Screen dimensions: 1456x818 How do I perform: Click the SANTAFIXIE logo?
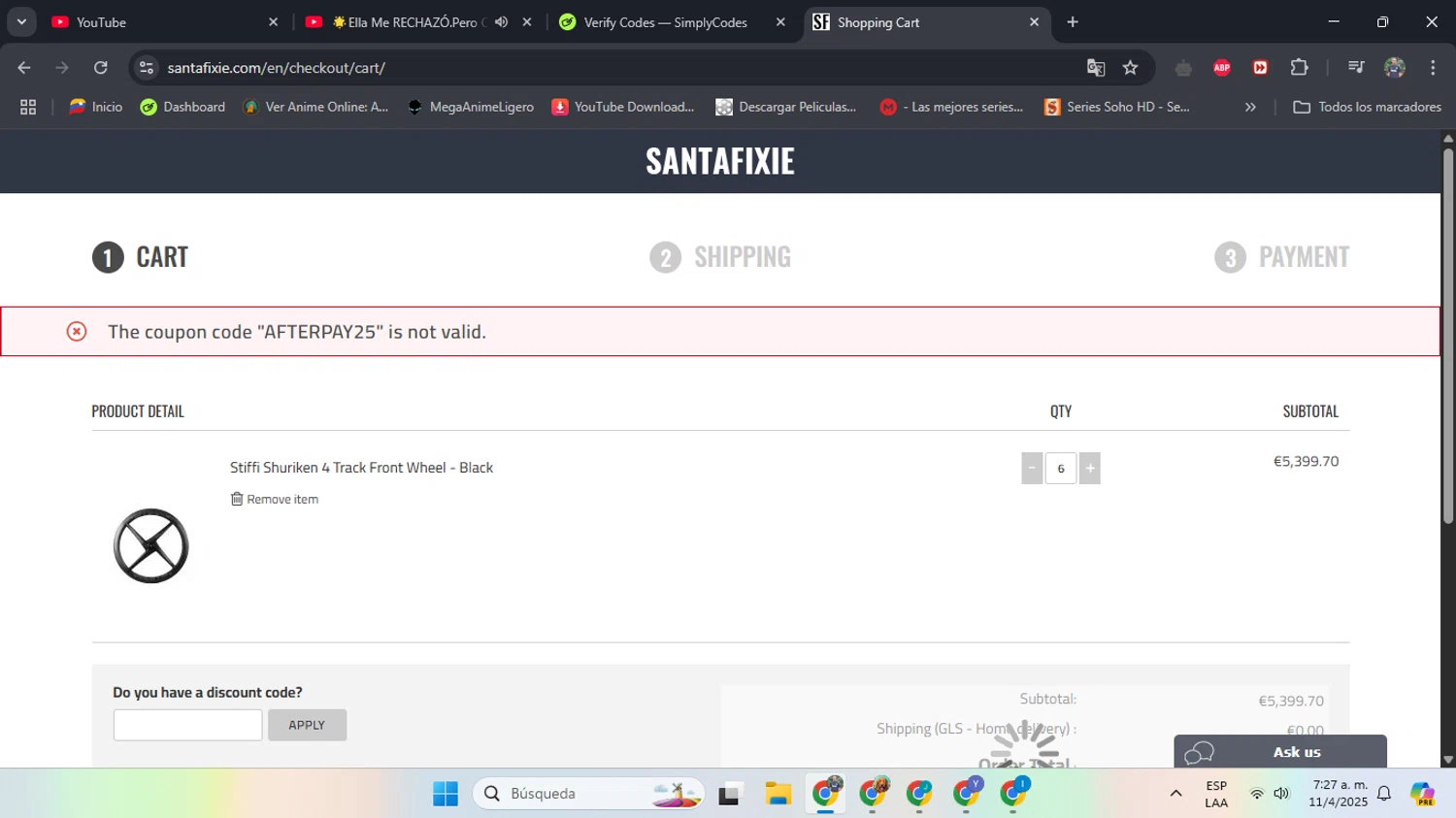pyautogui.click(x=720, y=161)
